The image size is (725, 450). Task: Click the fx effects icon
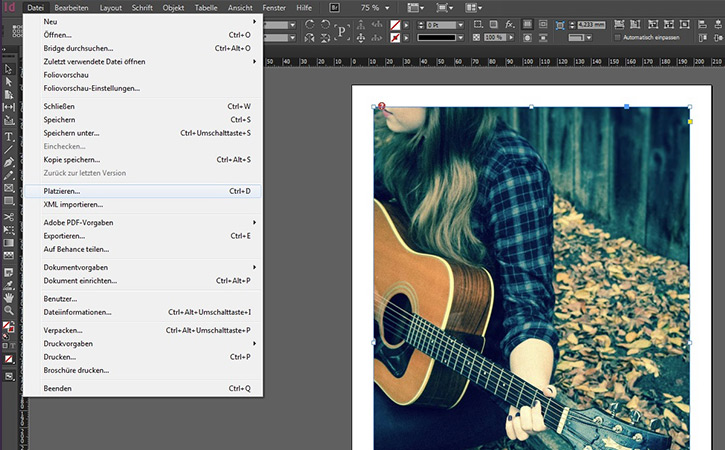pyautogui.click(x=509, y=24)
